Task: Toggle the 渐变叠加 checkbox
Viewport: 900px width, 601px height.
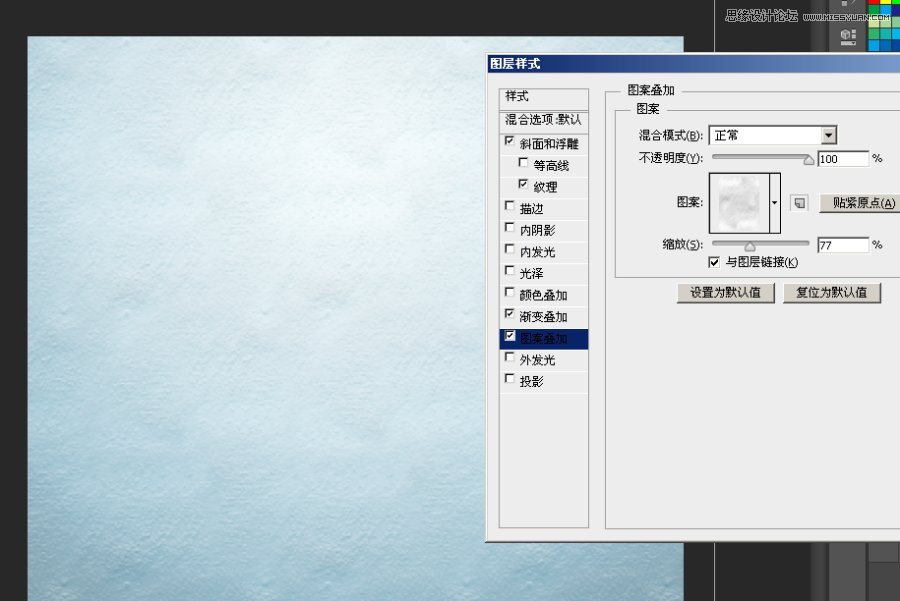Action: coord(509,313)
